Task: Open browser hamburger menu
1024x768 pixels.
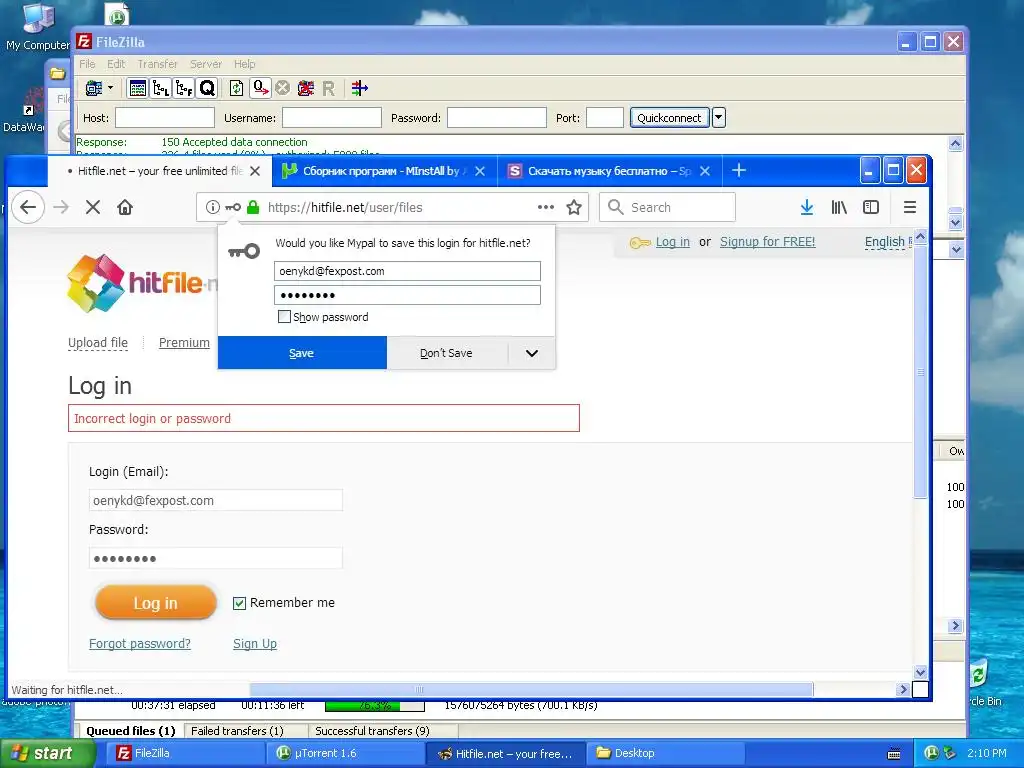Action: point(910,207)
